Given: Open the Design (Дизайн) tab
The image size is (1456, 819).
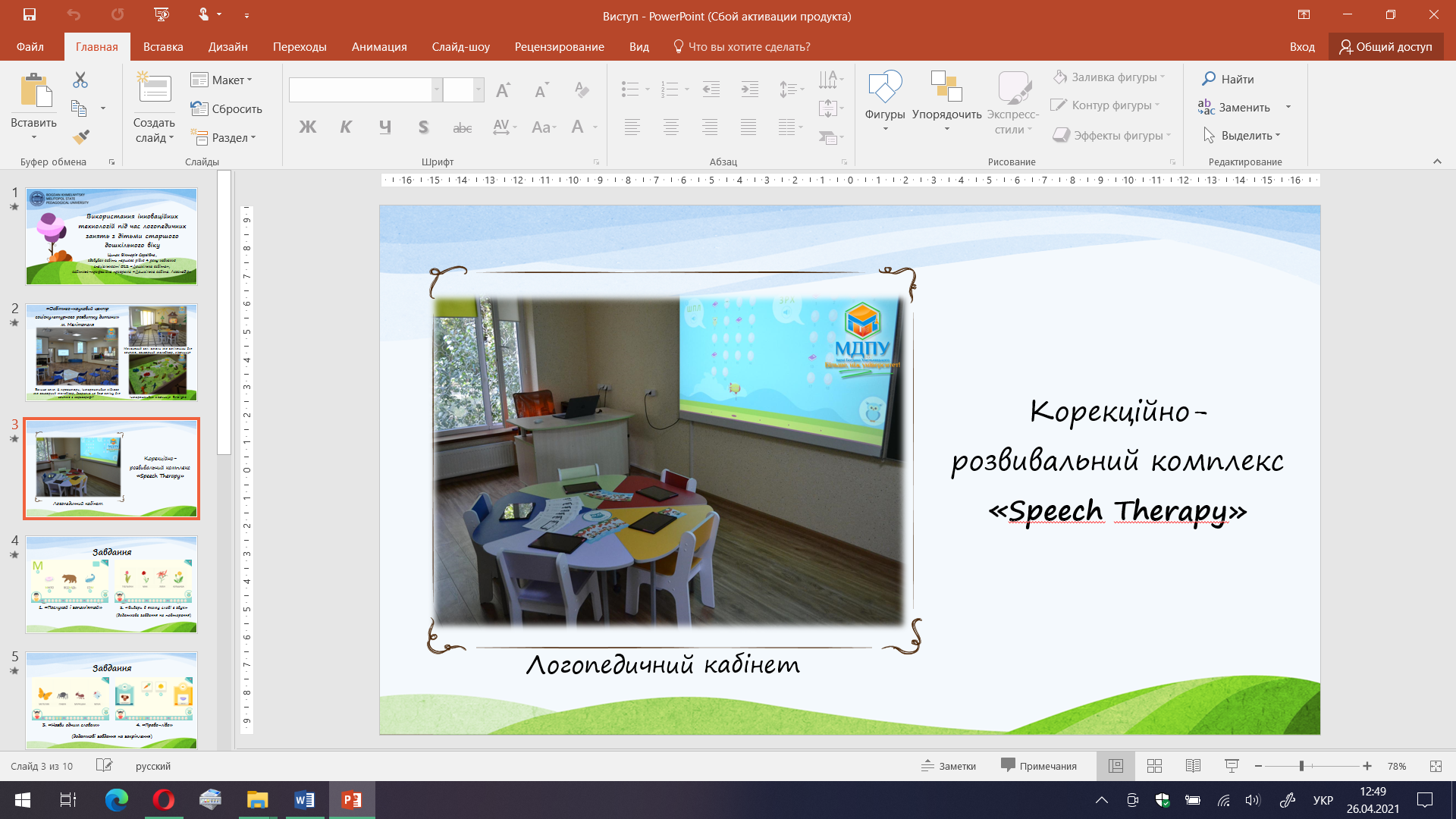Looking at the screenshot, I should [x=227, y=46].
